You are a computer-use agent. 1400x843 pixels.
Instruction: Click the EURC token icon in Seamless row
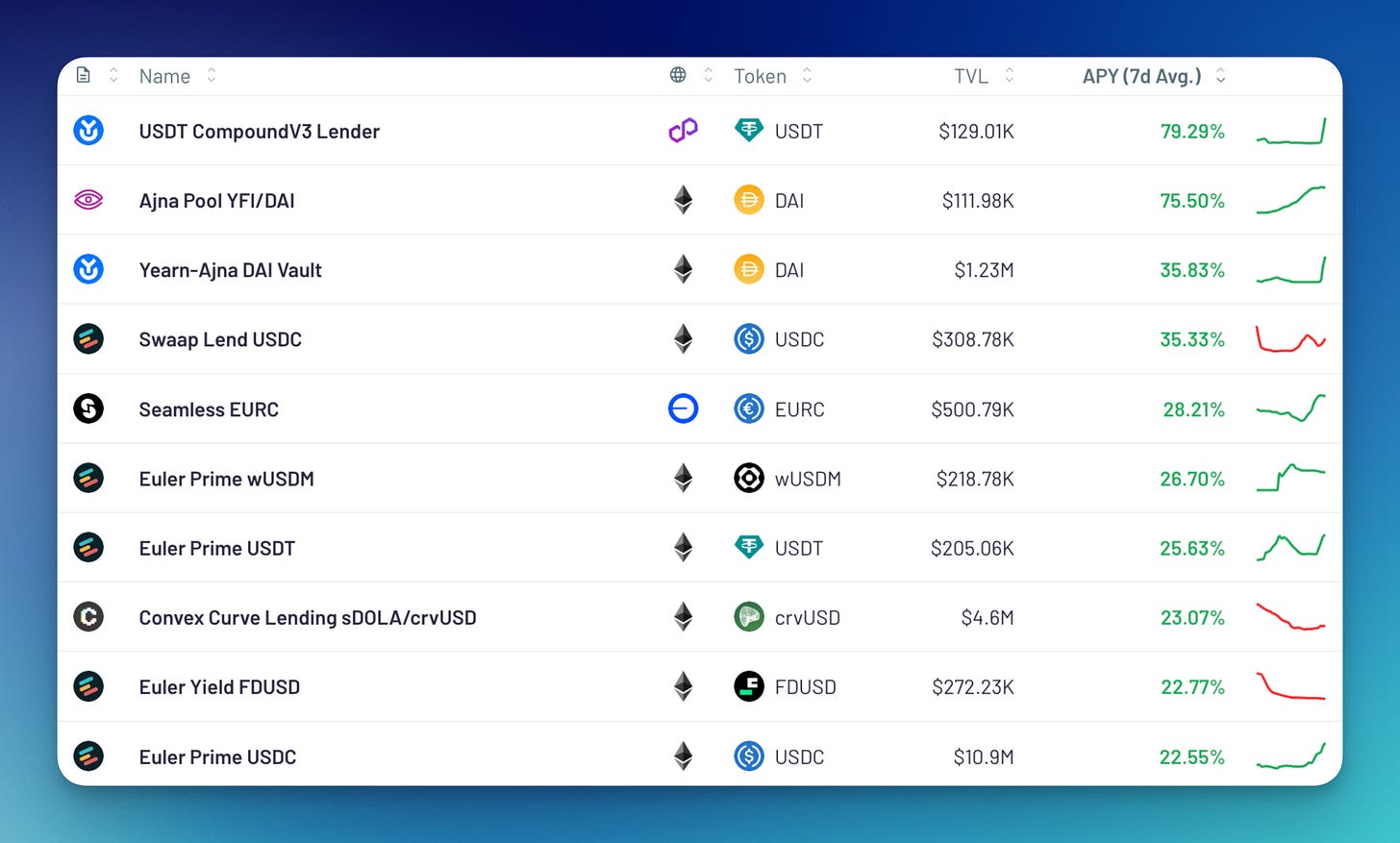748,409
